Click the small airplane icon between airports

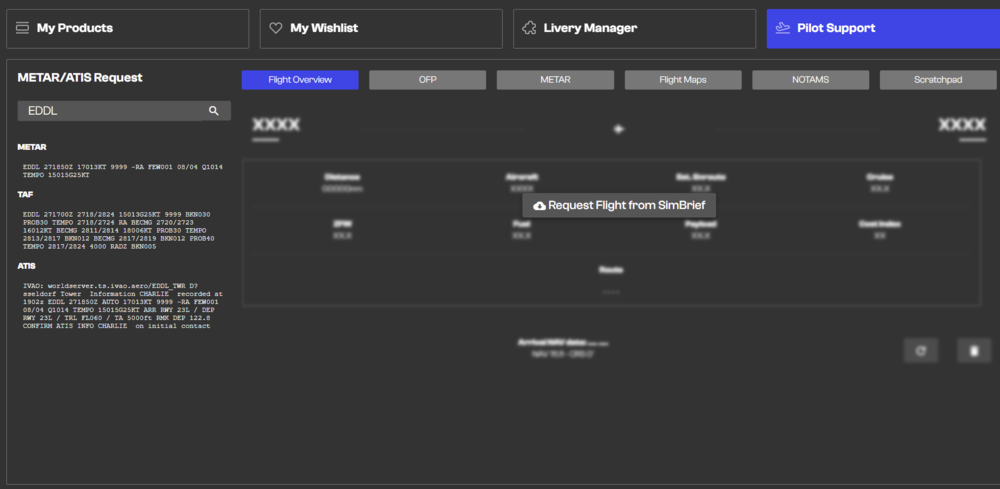pyautogui.click(x=619, y=129)
